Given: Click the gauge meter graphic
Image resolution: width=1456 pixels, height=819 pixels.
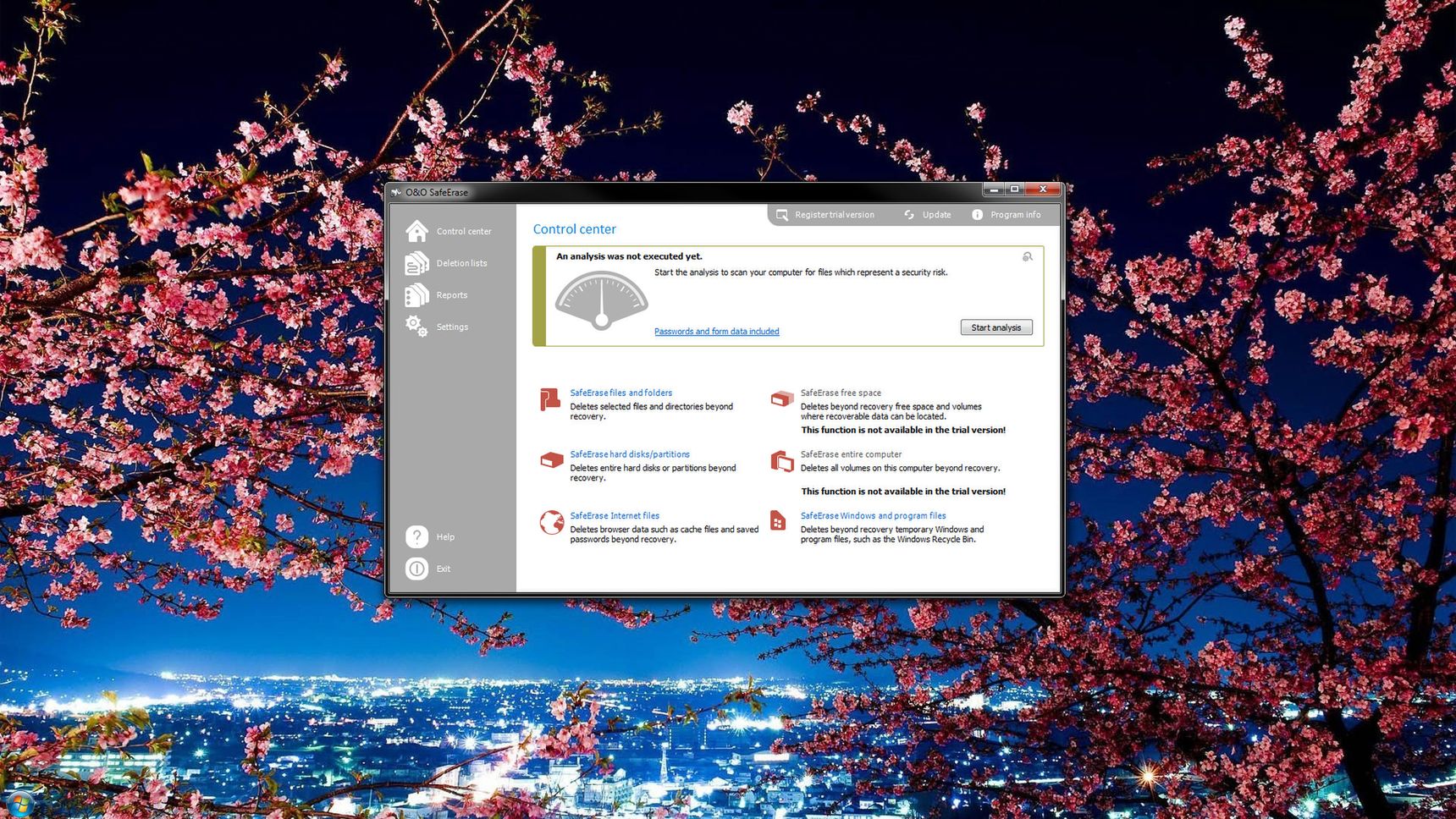Looking at the screenshot, I should tap(601, 300).
